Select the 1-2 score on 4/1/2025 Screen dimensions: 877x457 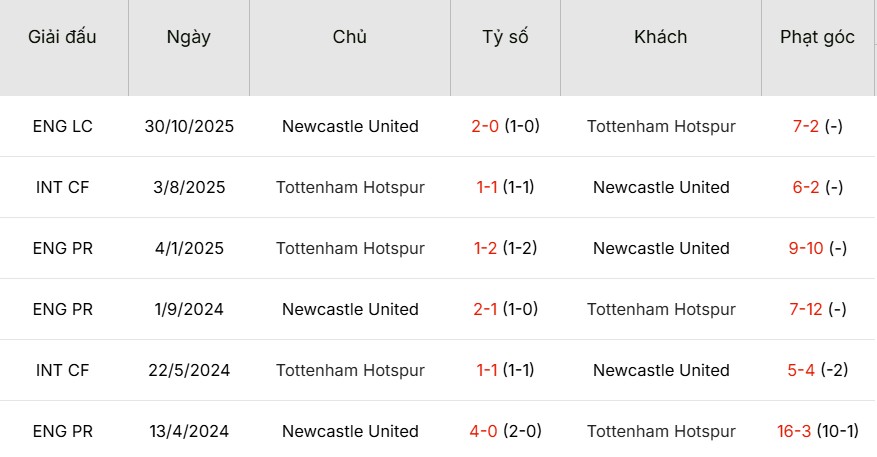[485, 249]
